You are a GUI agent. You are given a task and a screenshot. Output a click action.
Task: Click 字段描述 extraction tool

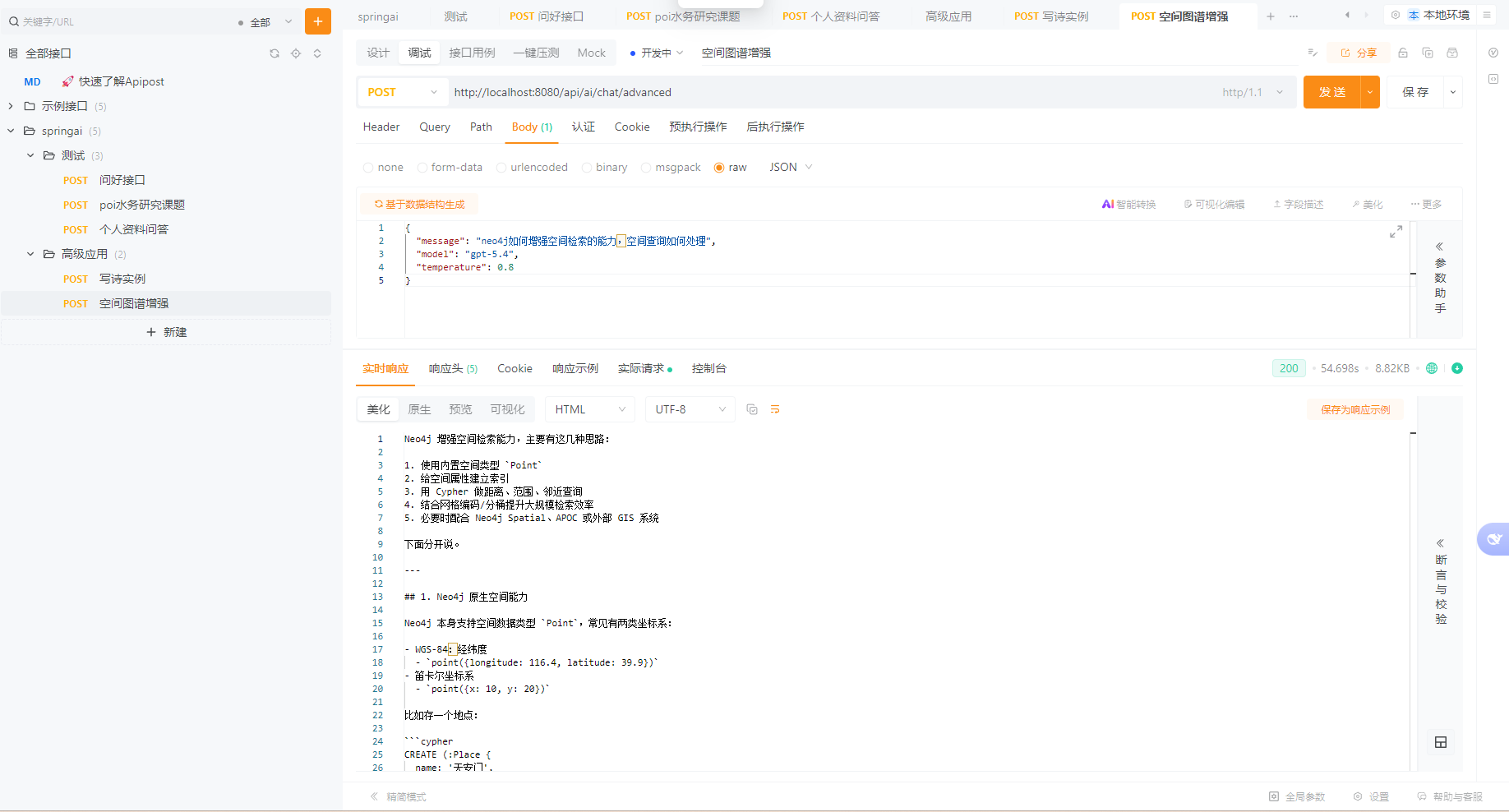click(1299, 205)
